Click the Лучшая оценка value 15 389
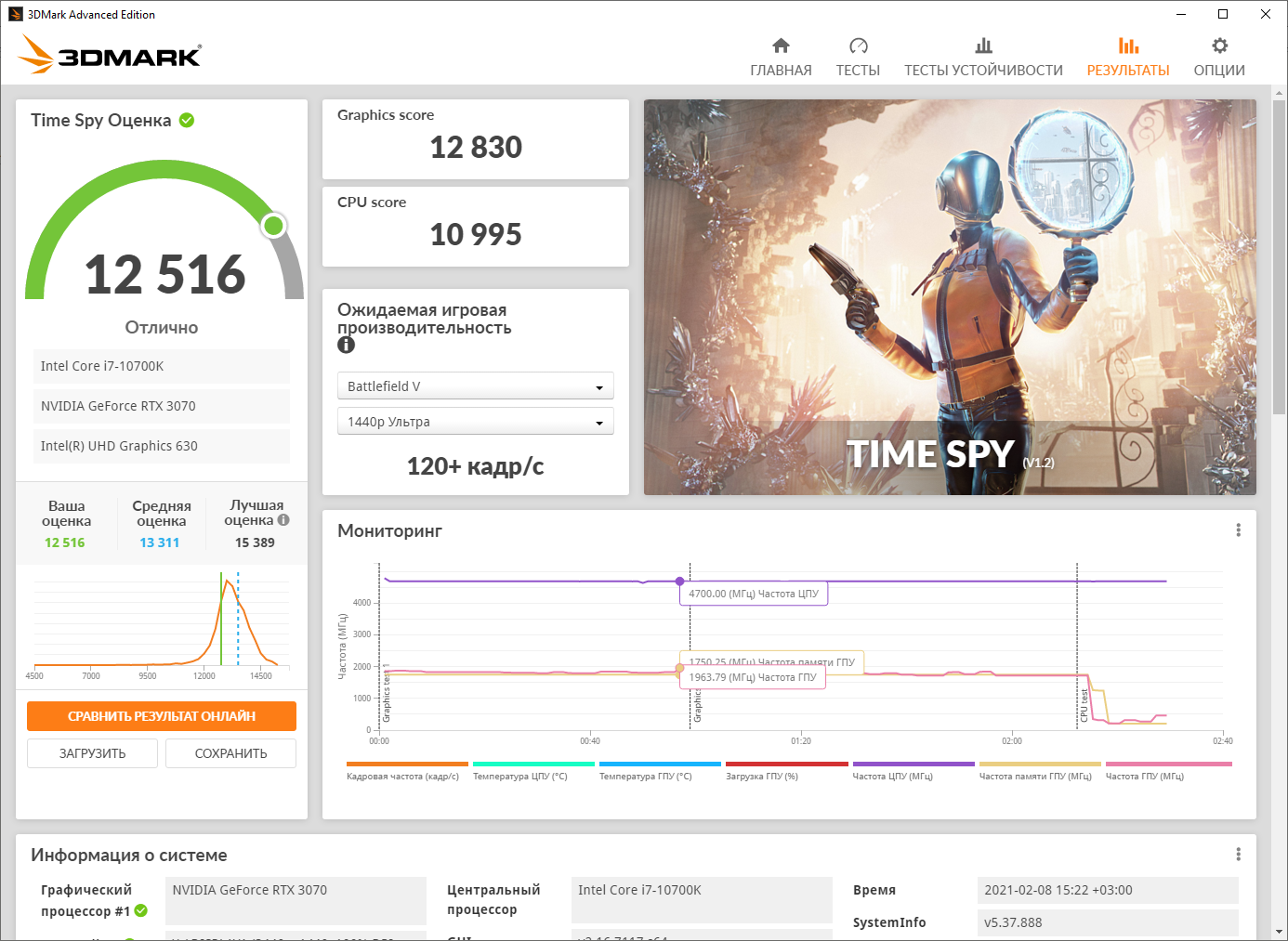The height and width of the screenshot is (941, 1288). click(255, 542)
